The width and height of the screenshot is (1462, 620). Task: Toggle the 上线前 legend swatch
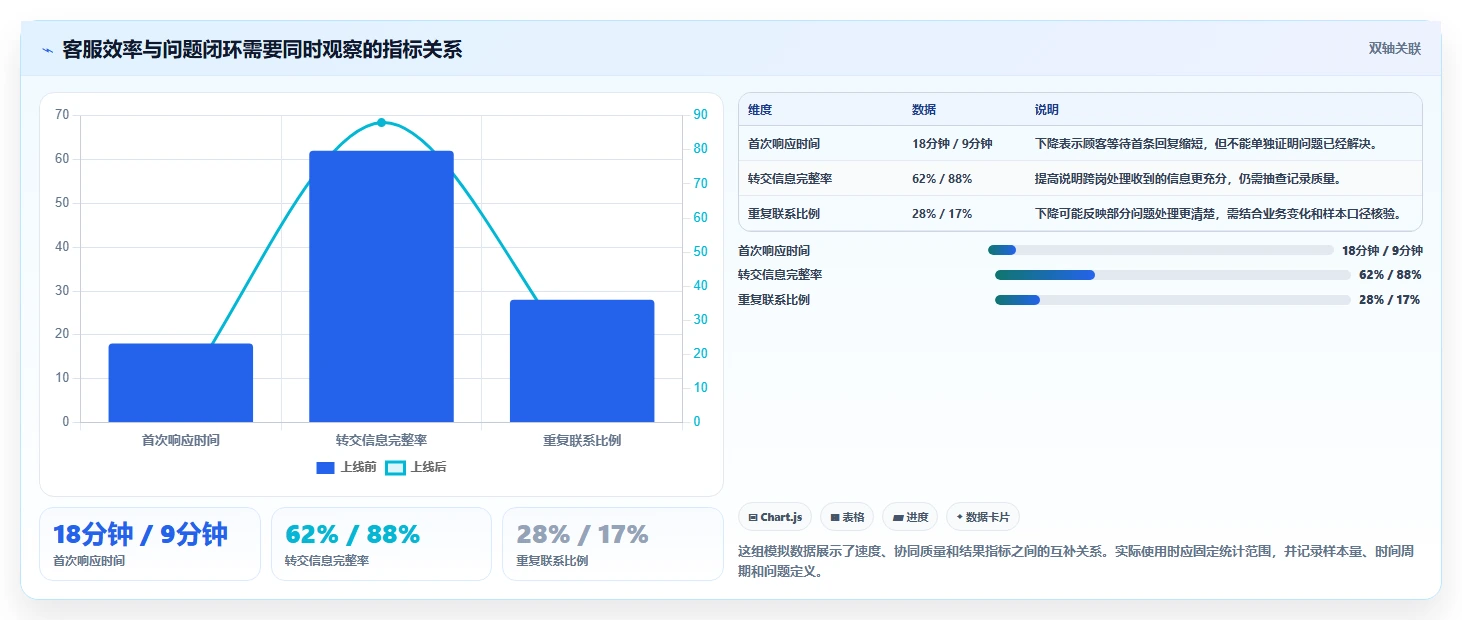[325, 467]
